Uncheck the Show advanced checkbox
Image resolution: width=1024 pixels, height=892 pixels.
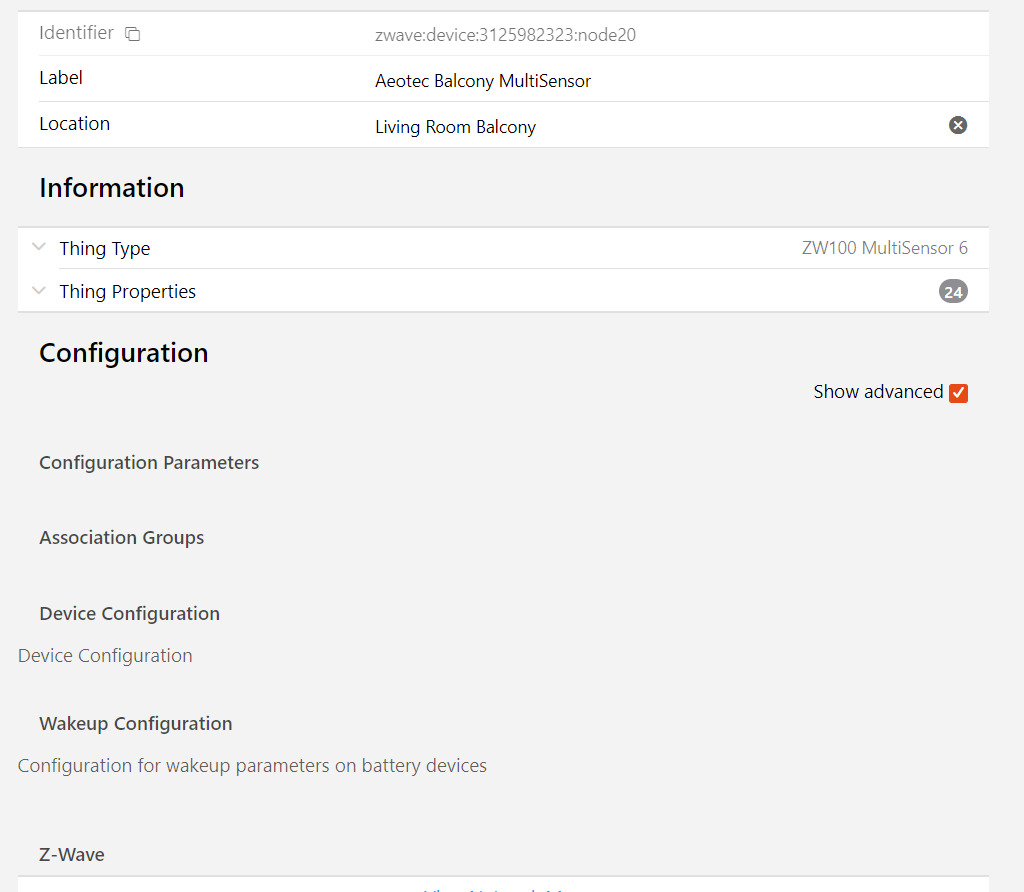tap(958, 393)
